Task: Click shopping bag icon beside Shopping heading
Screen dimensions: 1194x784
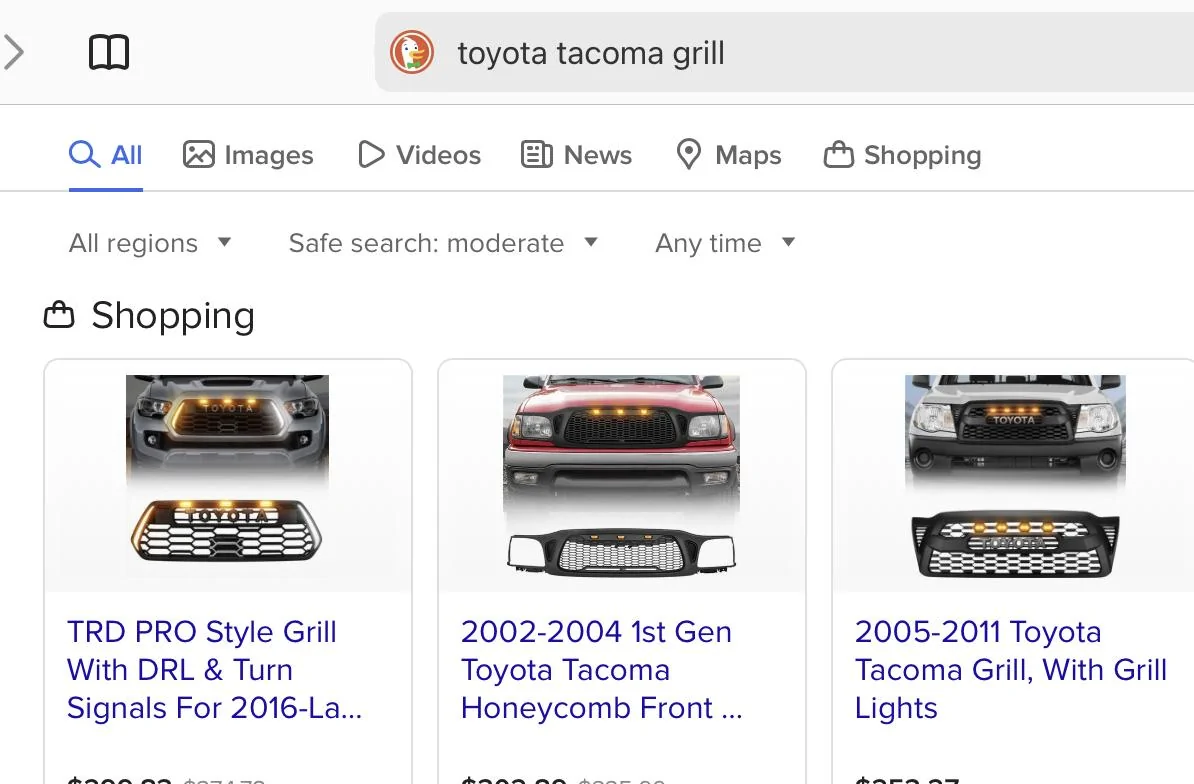Action: pyautogui.click(x=59, y=314)
